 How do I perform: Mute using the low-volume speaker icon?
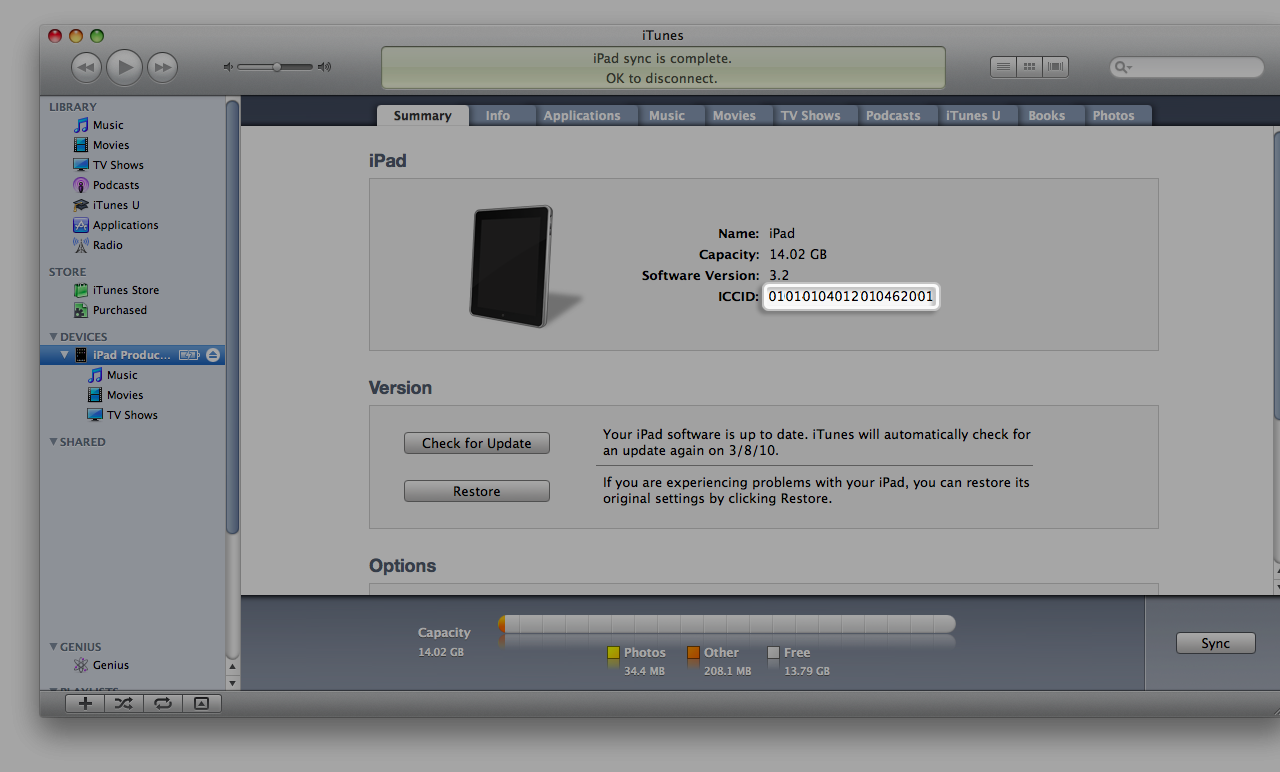[x=228, y=67]
